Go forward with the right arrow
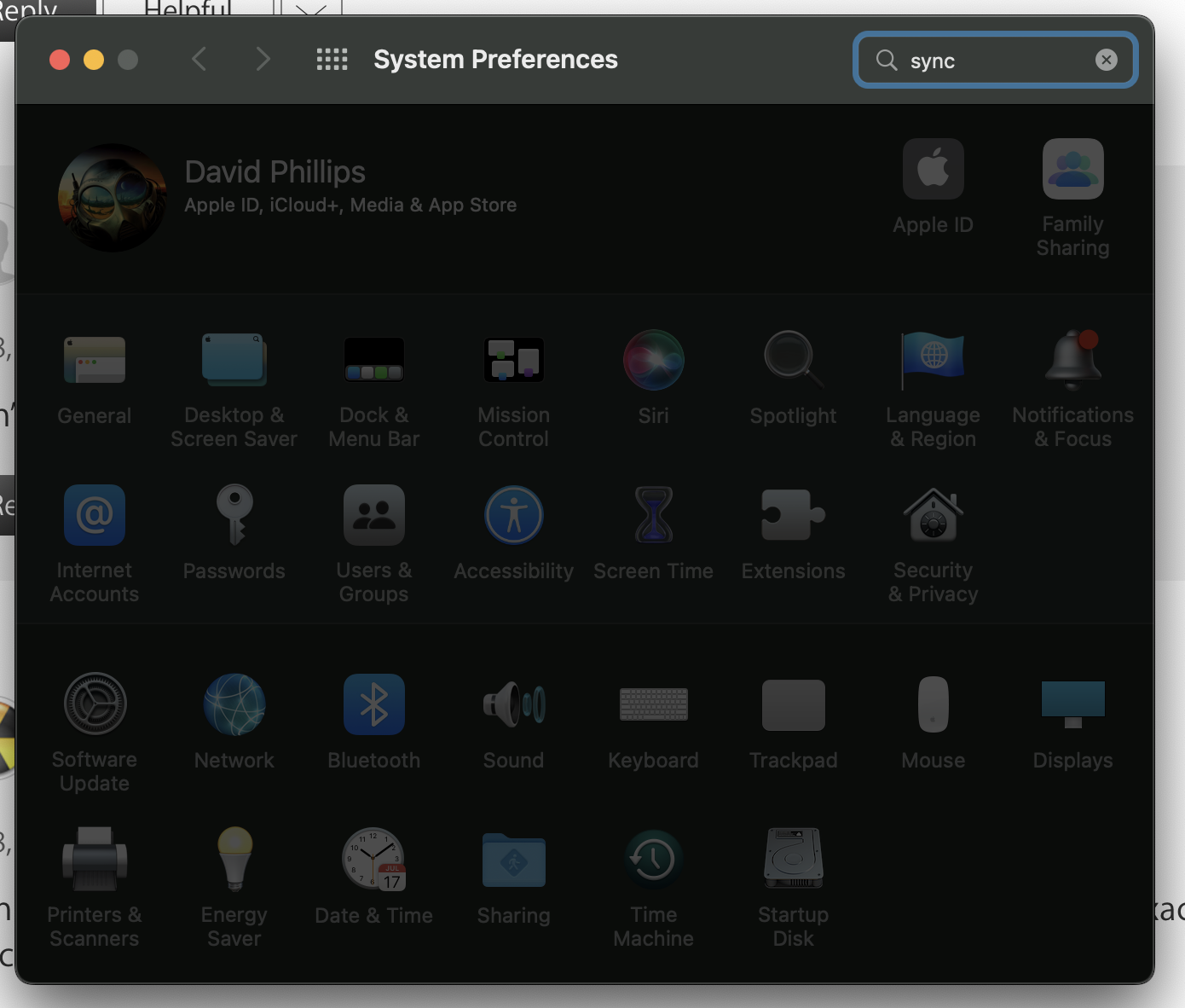Image resolution: width=1185 pixels, height=1008 pixels. [263, 60]
